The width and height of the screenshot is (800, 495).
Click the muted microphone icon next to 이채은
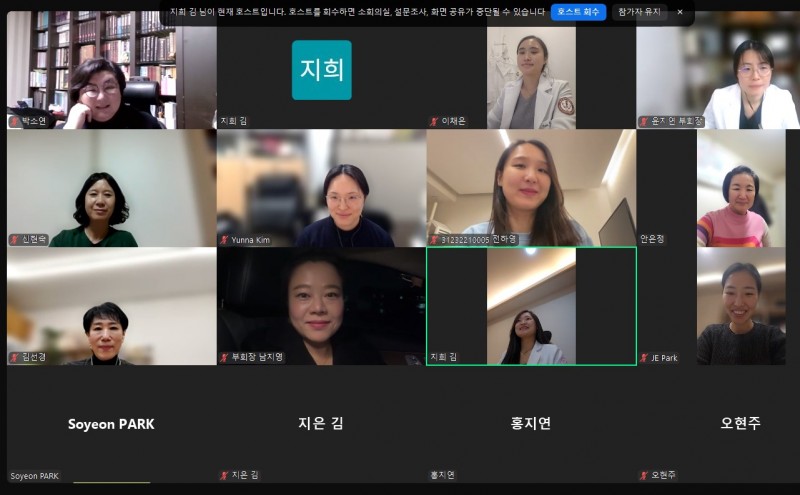(434, 121)
